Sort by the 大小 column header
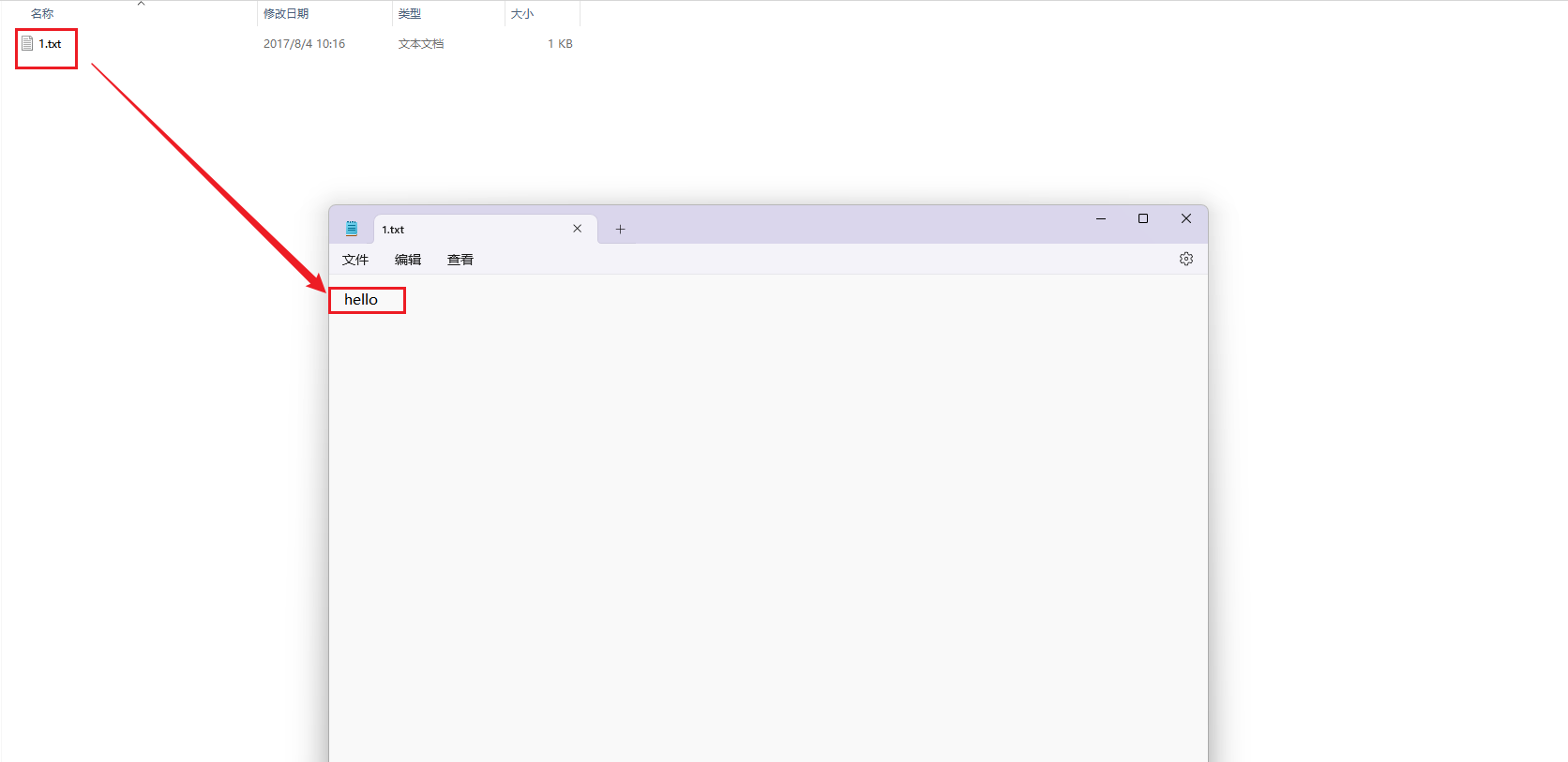The image size is (1568, 762). coord(522,14)
